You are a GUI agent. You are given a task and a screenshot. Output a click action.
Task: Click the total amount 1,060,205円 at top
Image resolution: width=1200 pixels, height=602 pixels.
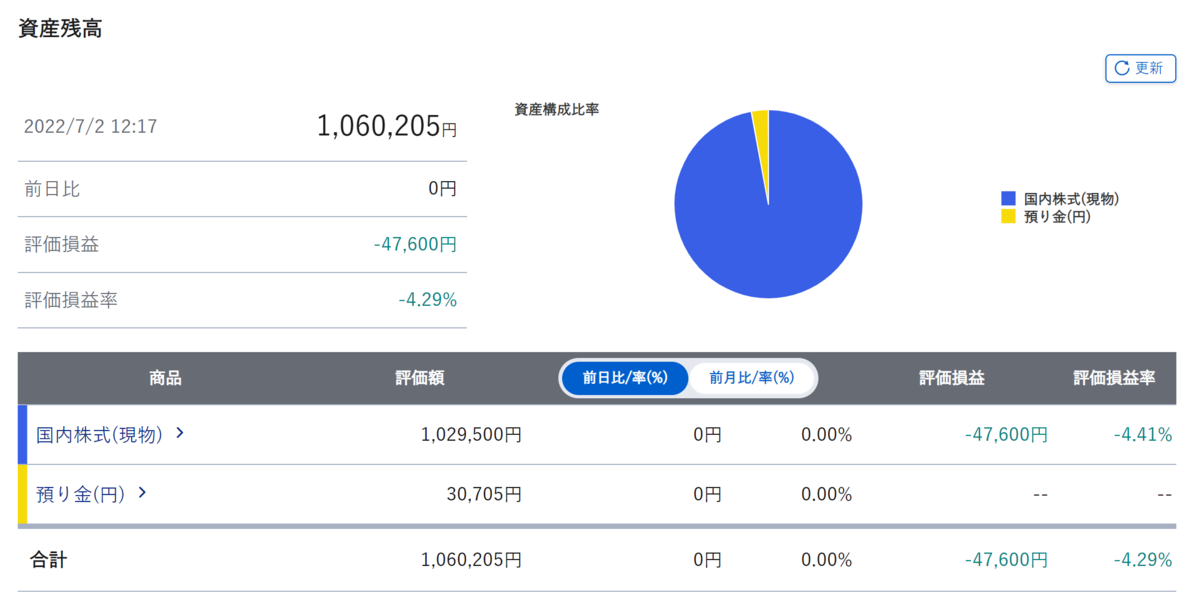click(387, 126)
